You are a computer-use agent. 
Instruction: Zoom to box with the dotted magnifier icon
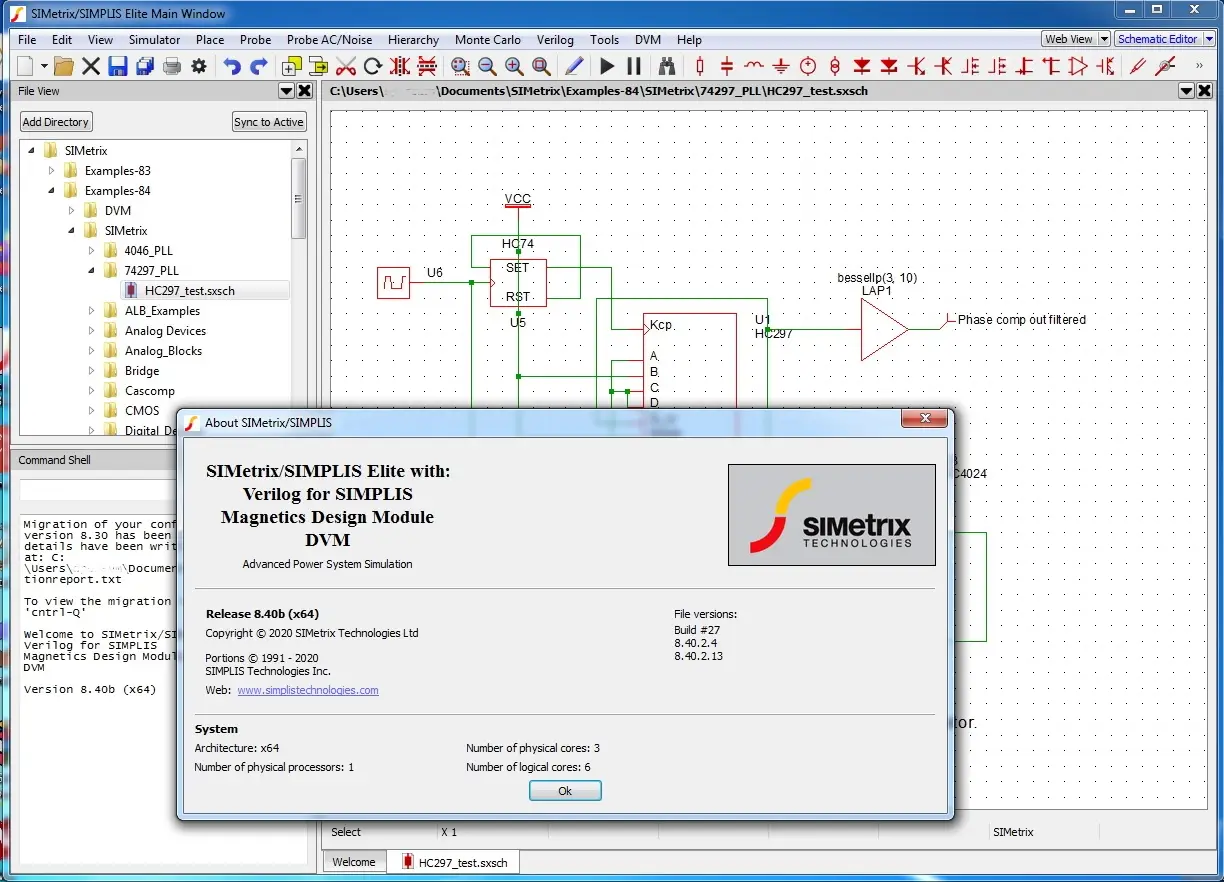pos(460,66)
